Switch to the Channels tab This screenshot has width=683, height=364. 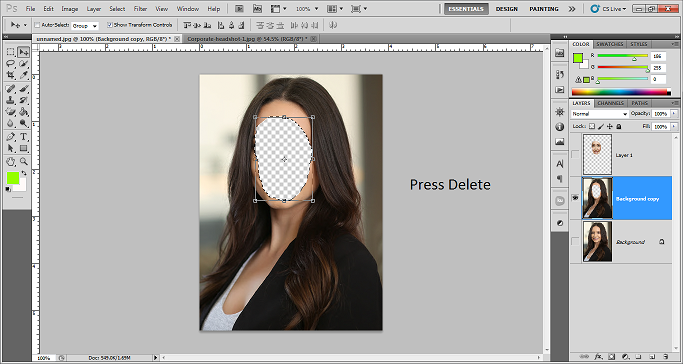pos(610,103)
